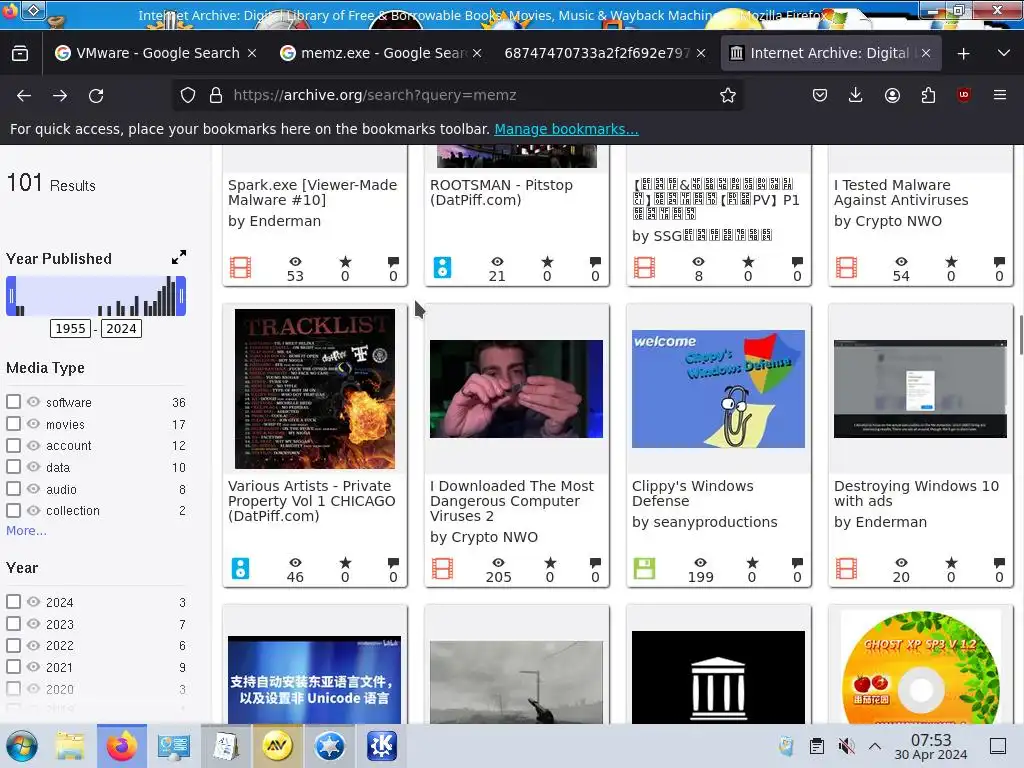Close the memz.exe tab
The image size is (1024, 768).
[x=477, y=53]
